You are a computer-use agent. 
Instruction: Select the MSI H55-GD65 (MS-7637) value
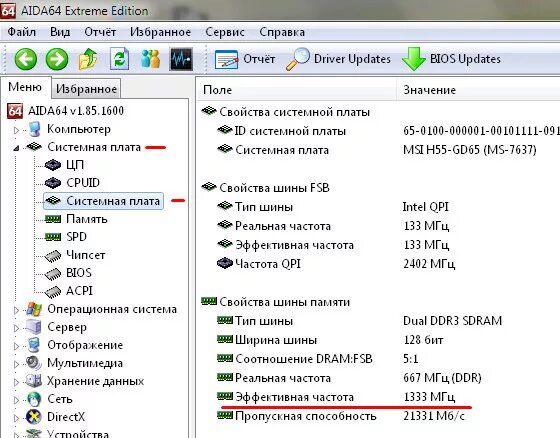coord(470,150)
